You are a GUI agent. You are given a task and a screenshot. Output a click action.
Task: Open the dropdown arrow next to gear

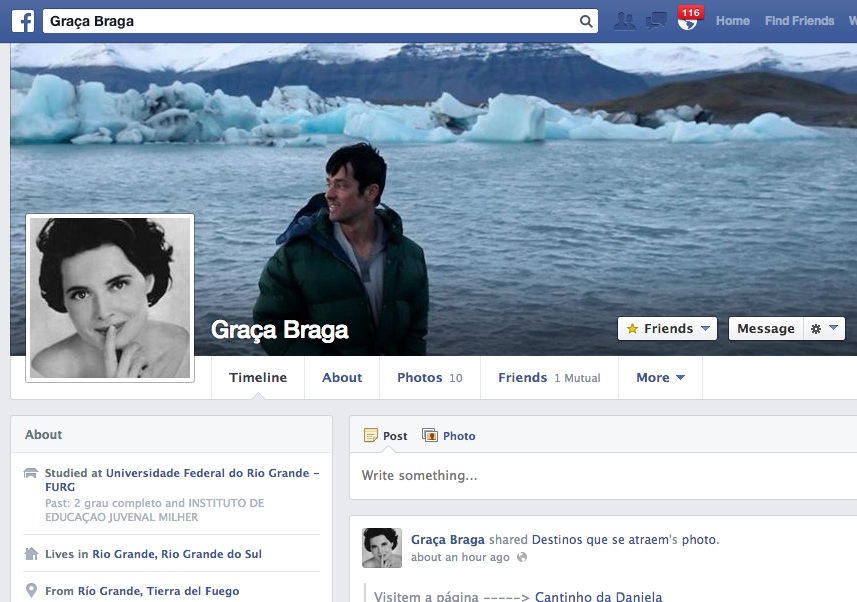coord(833,328)
